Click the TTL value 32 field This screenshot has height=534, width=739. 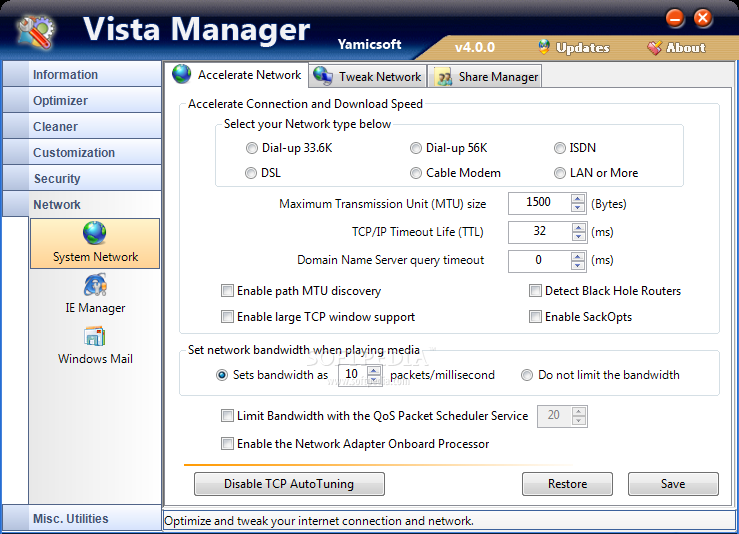pos(540,232)
